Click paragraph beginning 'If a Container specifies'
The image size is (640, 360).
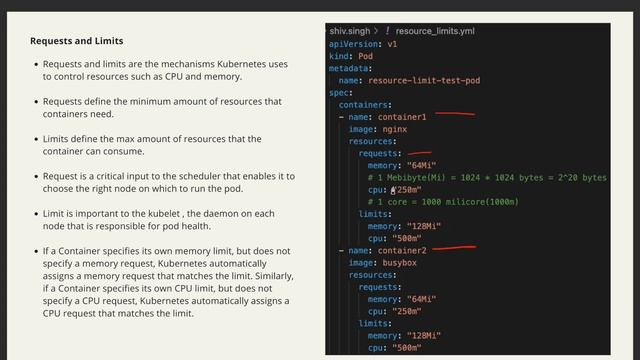[x=168, y=282]
